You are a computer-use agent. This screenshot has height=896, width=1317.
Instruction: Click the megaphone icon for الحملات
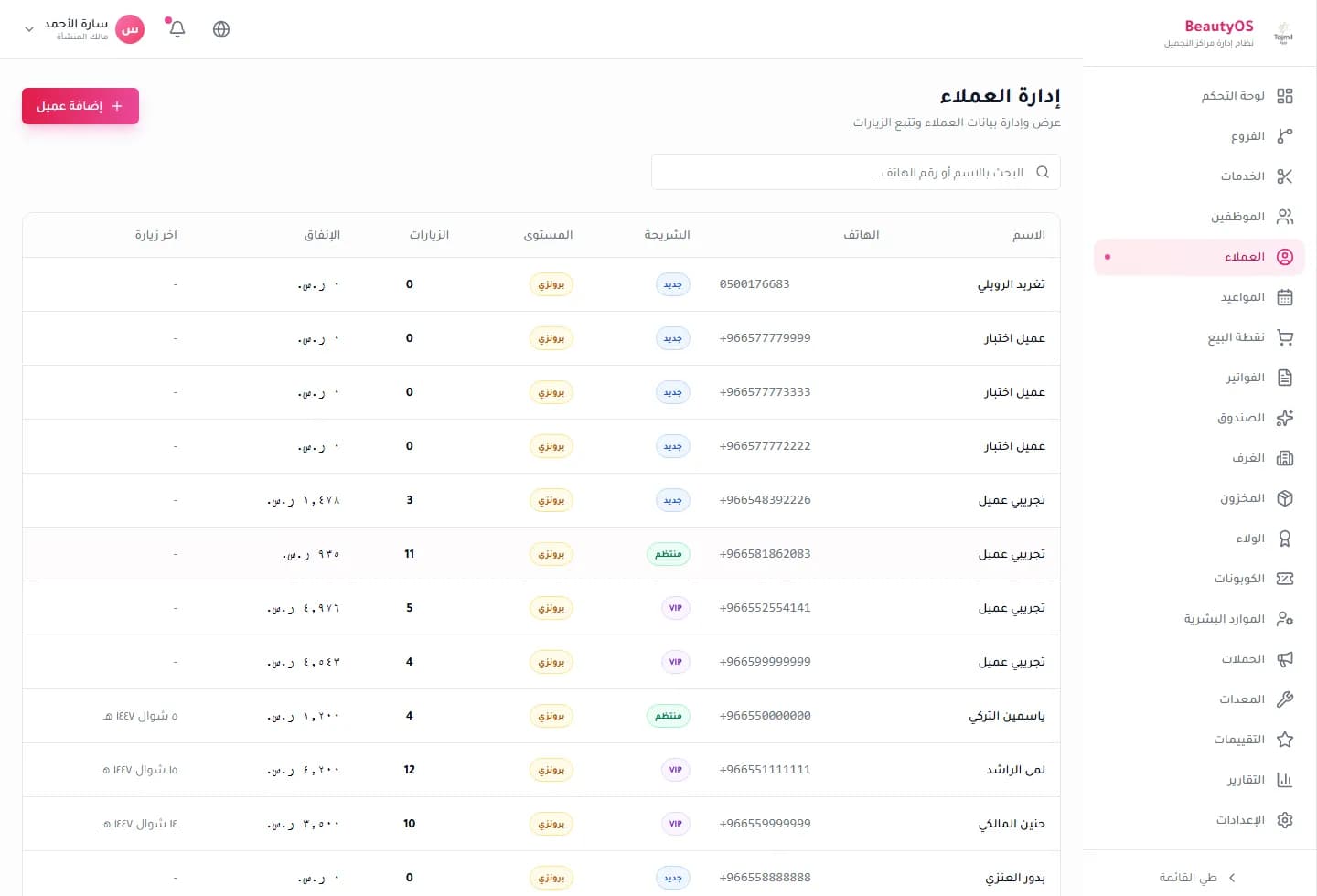[x=1285, y=659]
